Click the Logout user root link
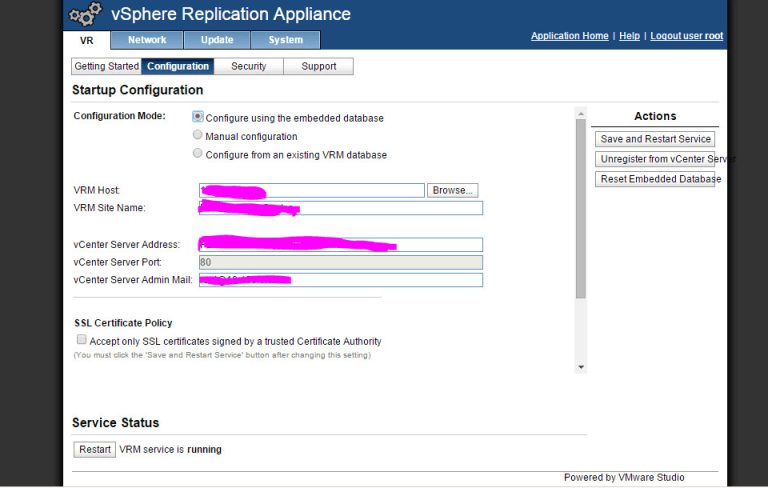The height and width of the screenshot is (488, 768). click(686, 36)
